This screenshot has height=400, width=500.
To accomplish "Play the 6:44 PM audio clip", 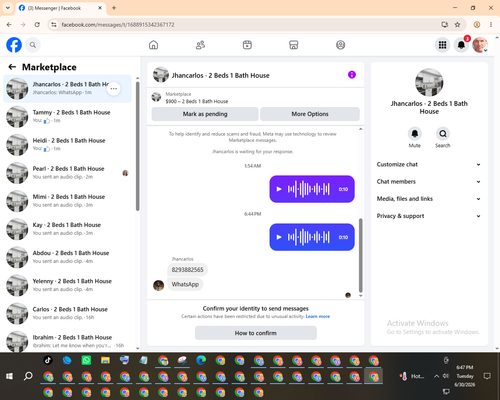I will [279, 237].
